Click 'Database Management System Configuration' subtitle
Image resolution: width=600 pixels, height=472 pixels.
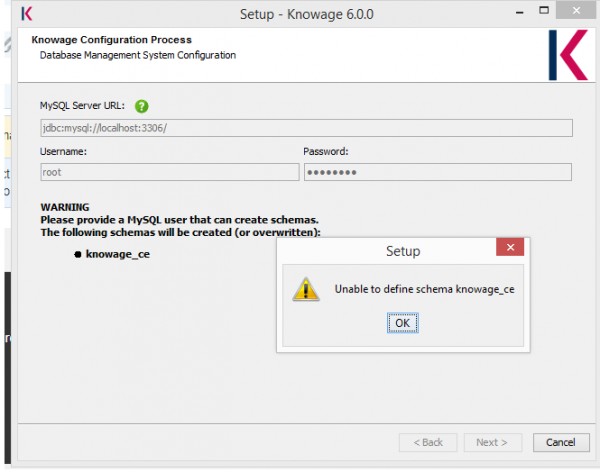pyautogui.click(x=138, y=55)
